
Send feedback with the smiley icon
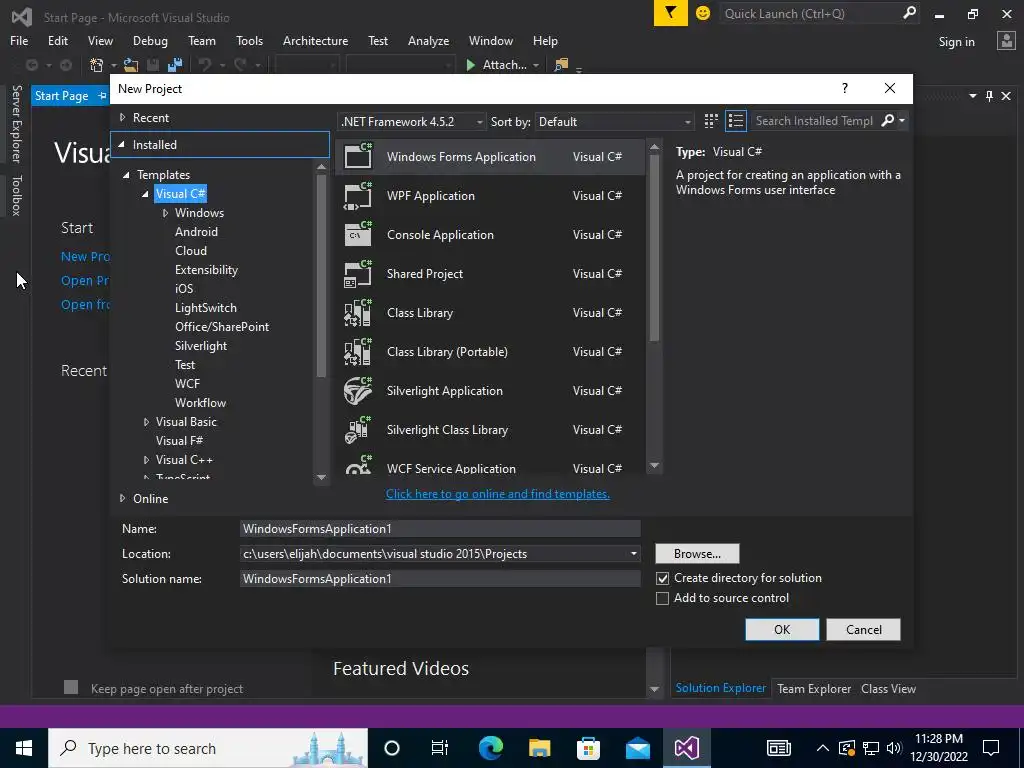(703, 13)
